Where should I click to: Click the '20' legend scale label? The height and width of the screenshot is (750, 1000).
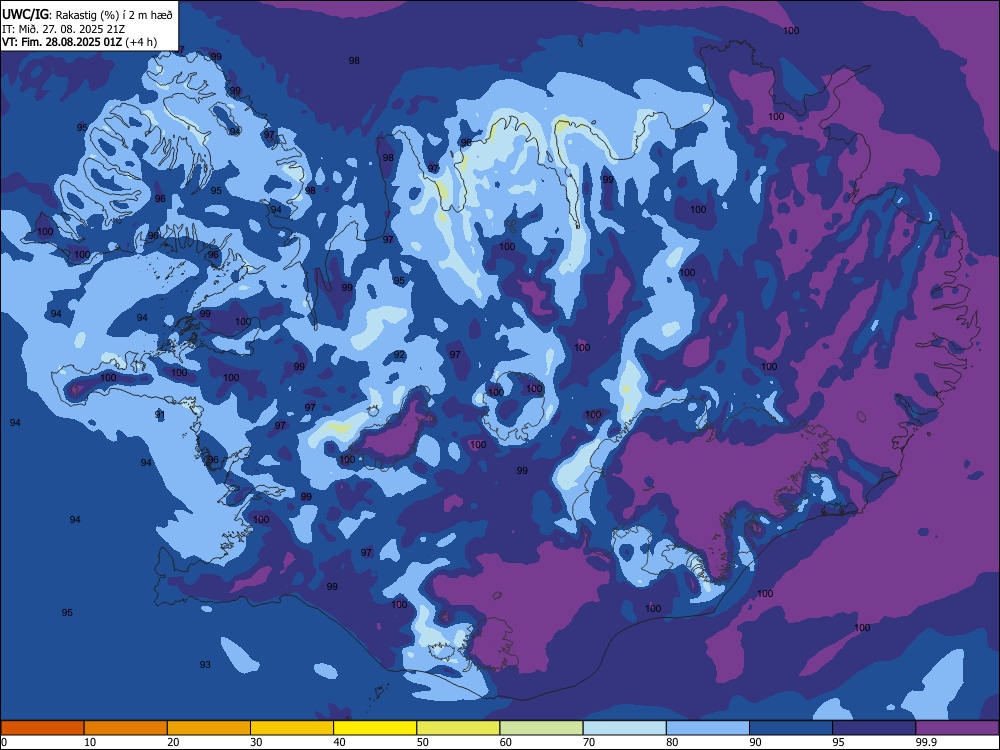[x=173, y=742]
